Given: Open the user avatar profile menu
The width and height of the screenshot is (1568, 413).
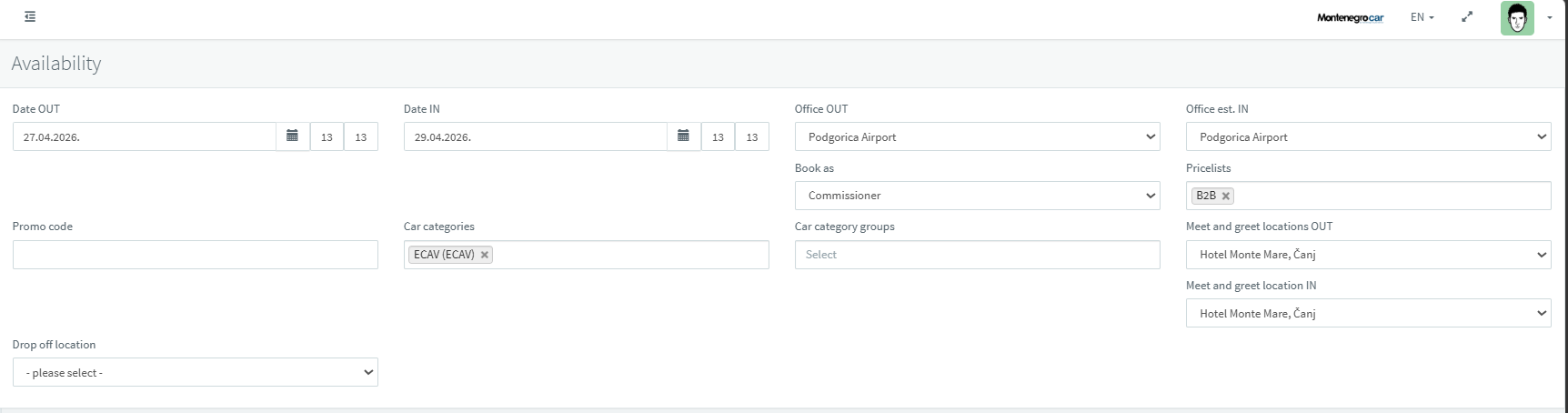Looking at the screenshot, I should coord(1517,18).
